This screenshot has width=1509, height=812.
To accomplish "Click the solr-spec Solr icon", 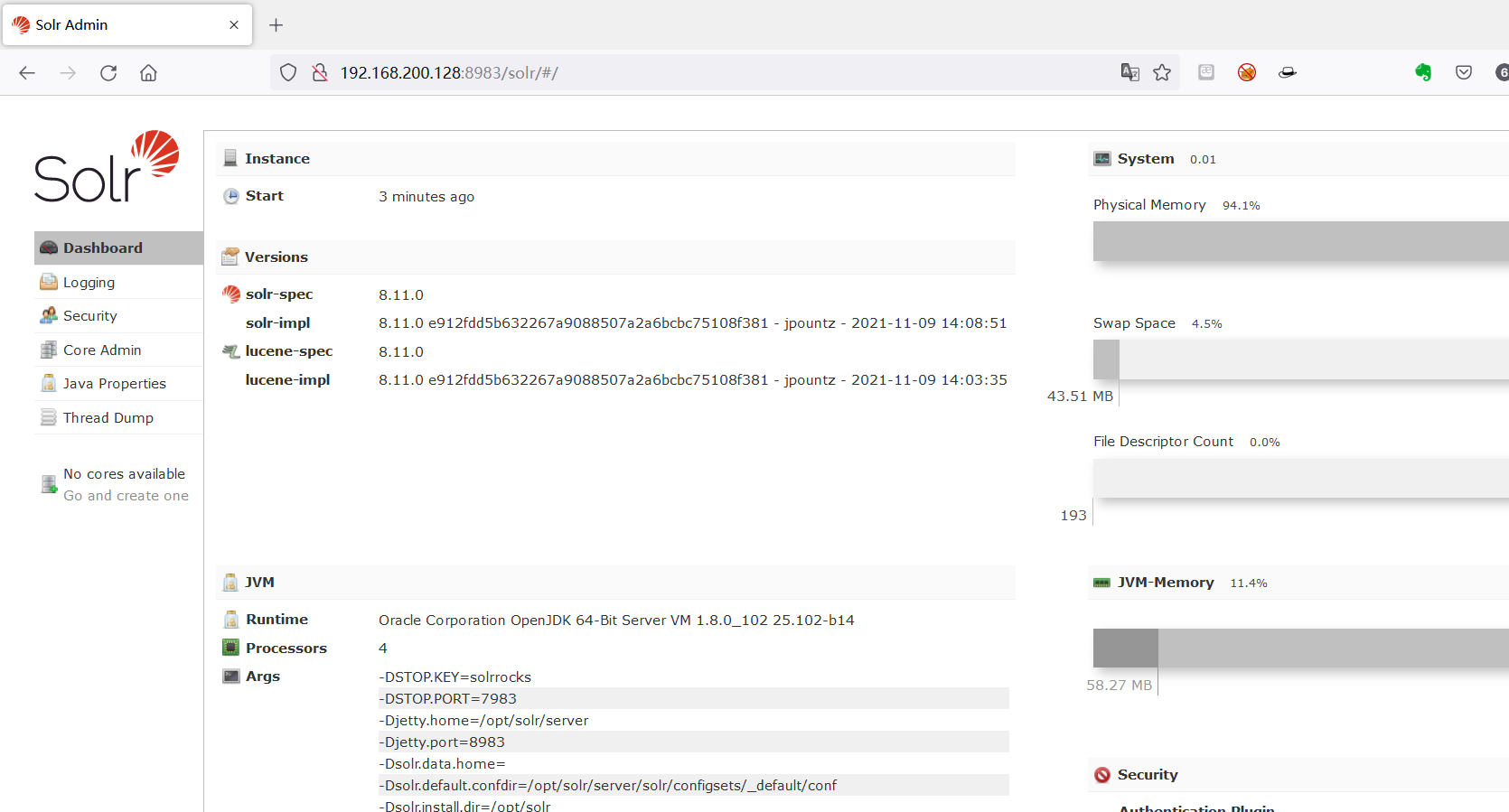I will pyautogui.click(x=231, y=294).
